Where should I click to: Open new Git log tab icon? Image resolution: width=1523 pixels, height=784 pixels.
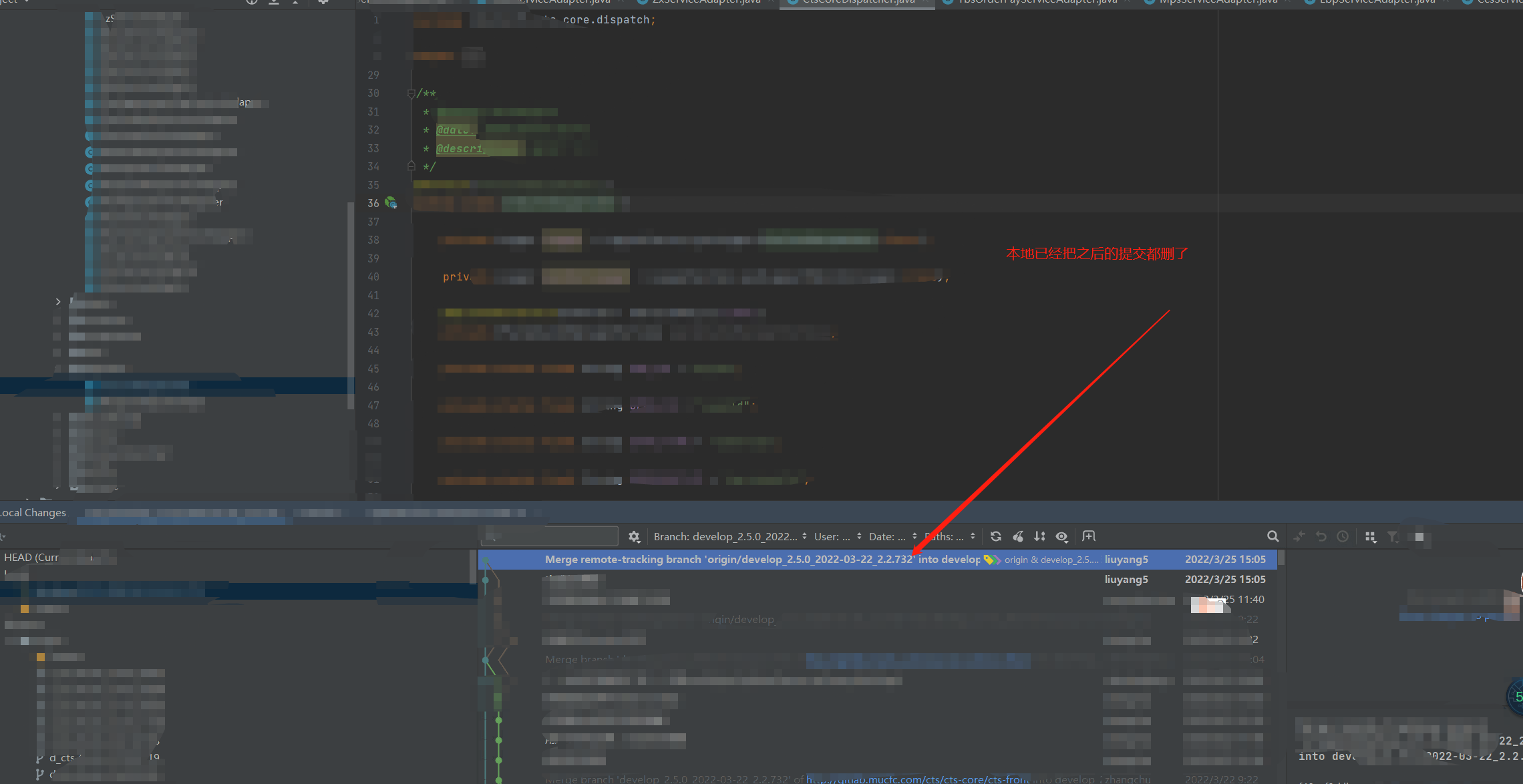pyautogui.click(x=1089, y=536)
